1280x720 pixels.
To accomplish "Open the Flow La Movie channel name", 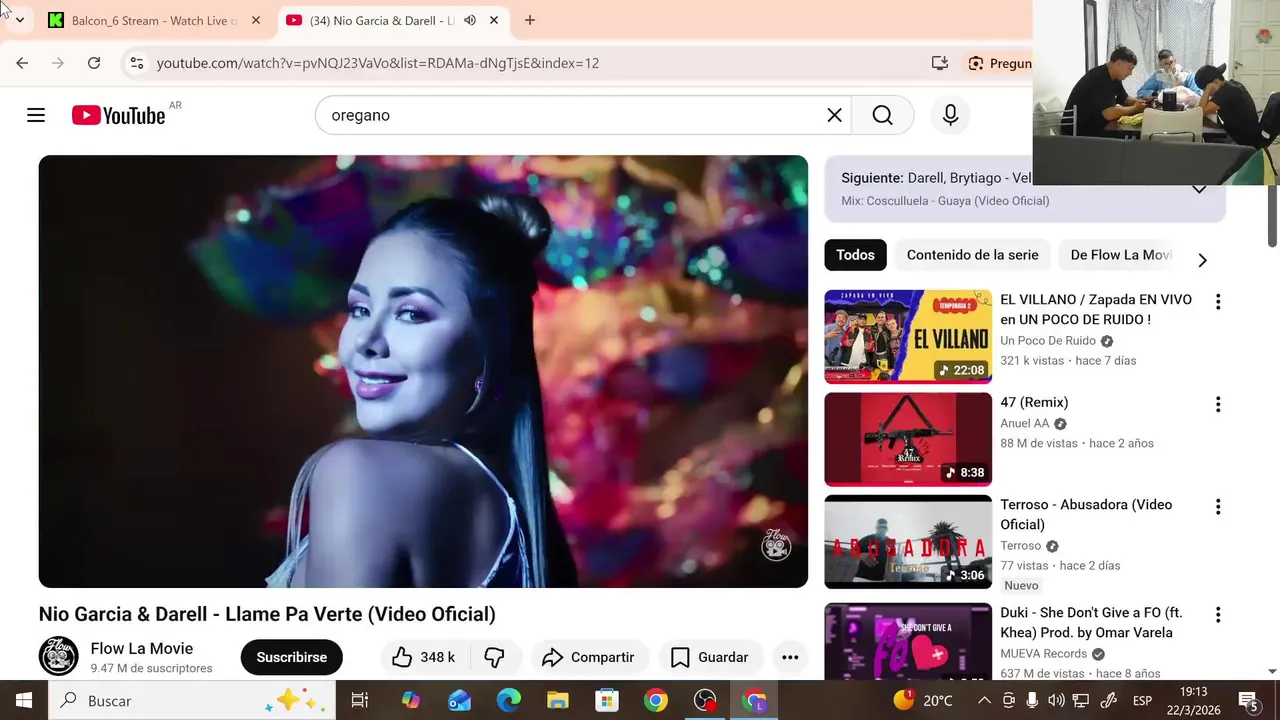I will (141, 648).
